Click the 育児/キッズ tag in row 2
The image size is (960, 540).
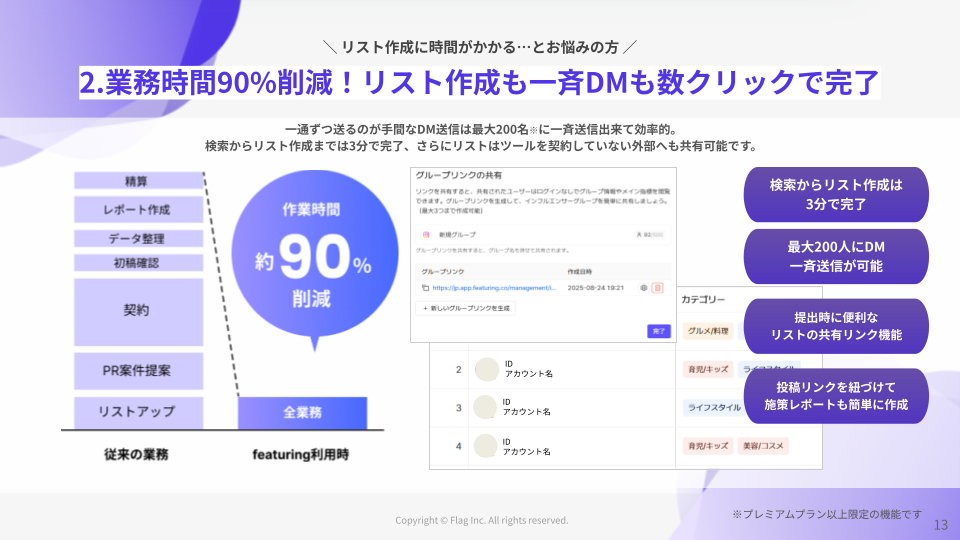coord(707,369)
